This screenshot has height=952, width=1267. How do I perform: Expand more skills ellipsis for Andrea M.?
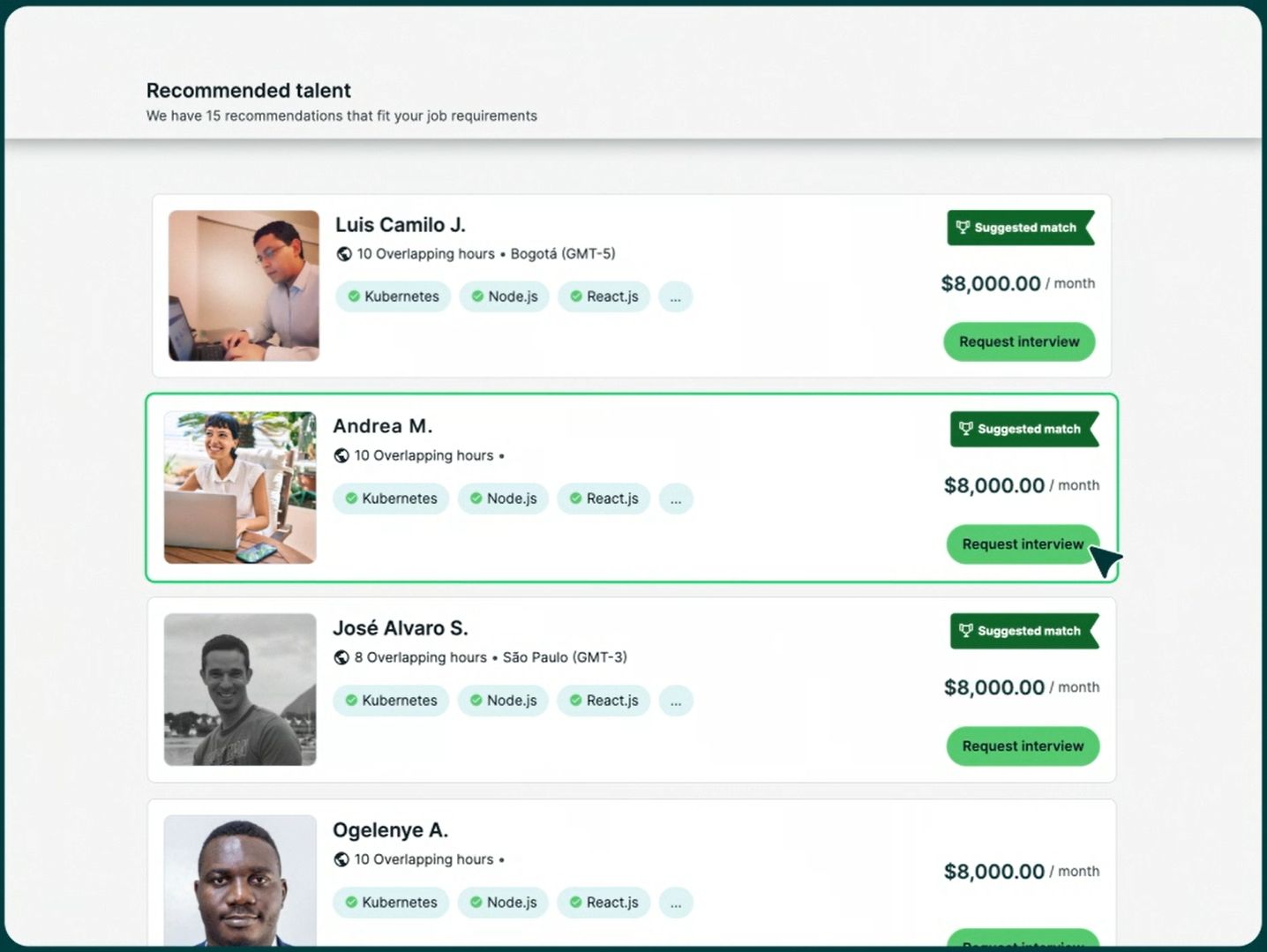[676, 498]
